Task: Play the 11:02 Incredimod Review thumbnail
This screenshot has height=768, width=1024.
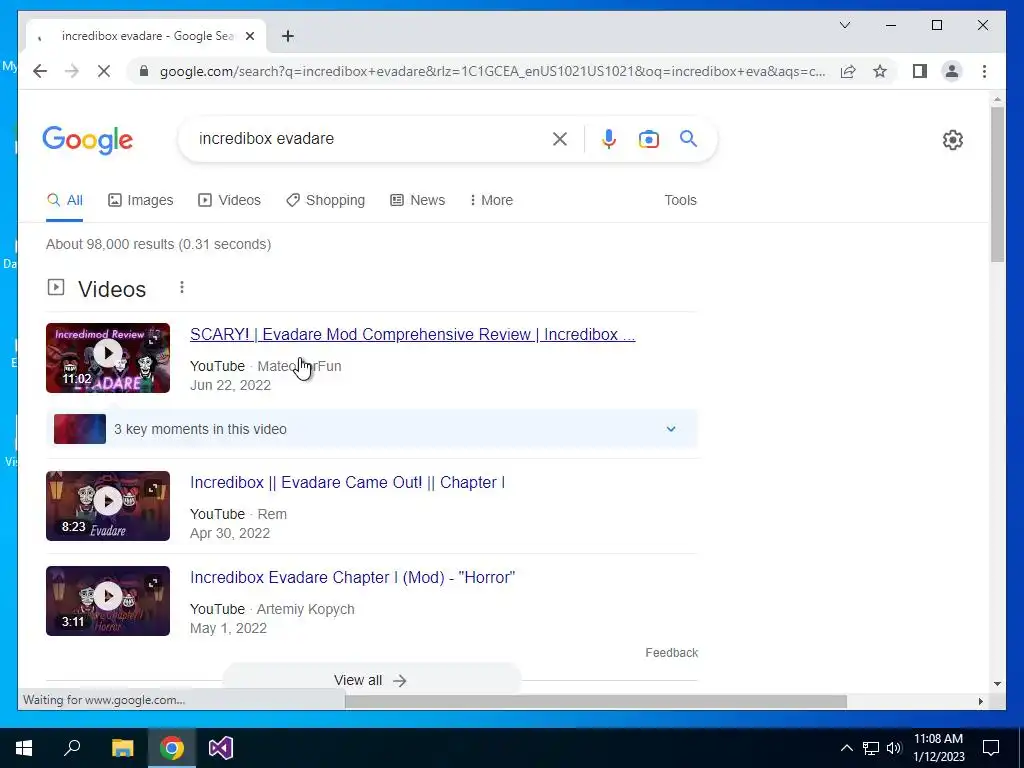Action: pyautogui.click(x=108, y=358)
